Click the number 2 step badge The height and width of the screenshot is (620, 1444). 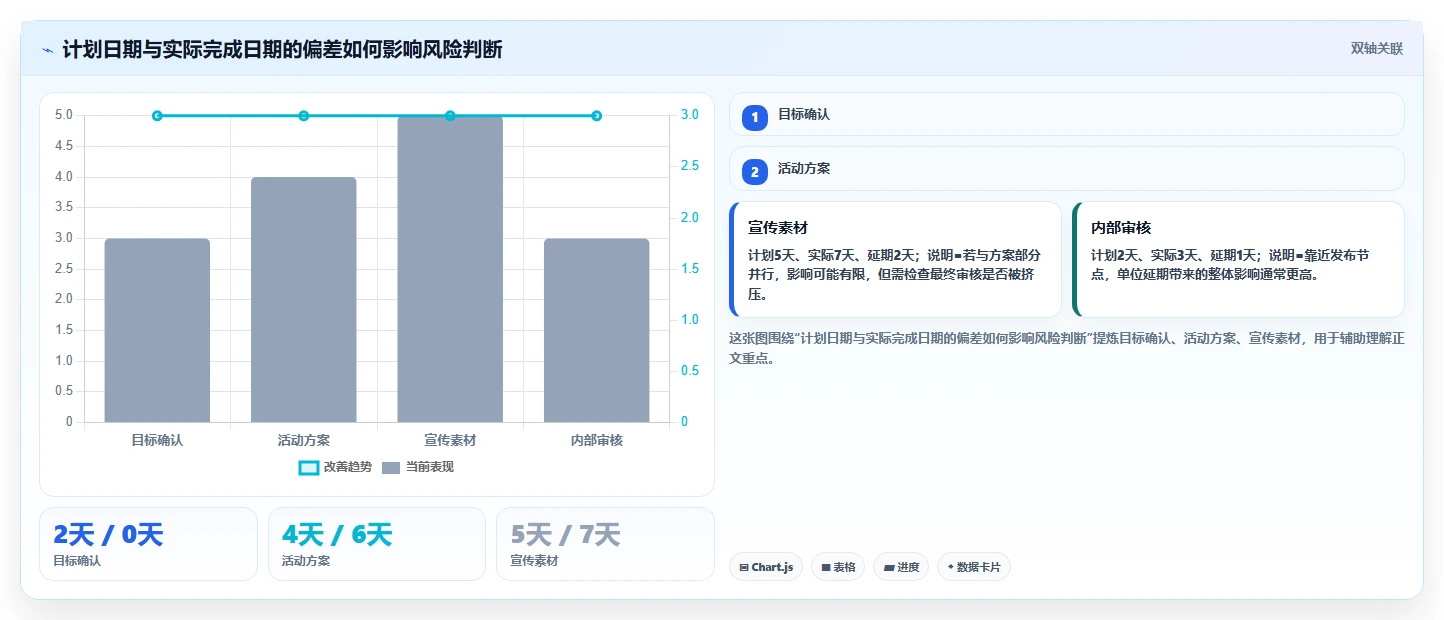click(755, 171)
